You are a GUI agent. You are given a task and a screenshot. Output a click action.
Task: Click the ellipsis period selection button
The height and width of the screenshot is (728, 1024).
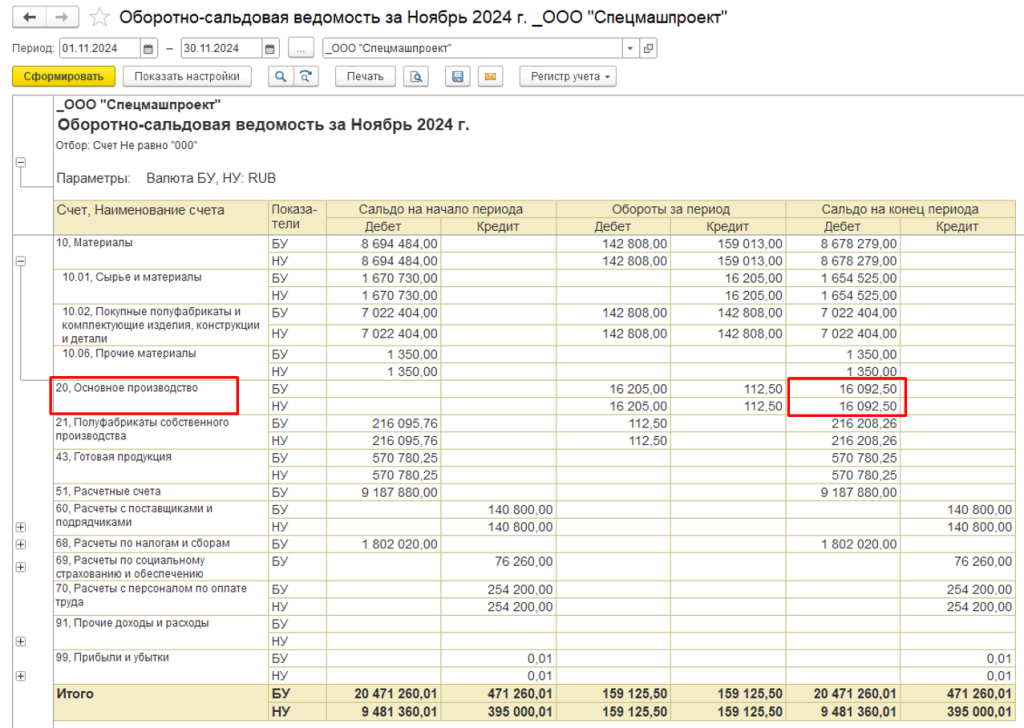coord(300,48)
